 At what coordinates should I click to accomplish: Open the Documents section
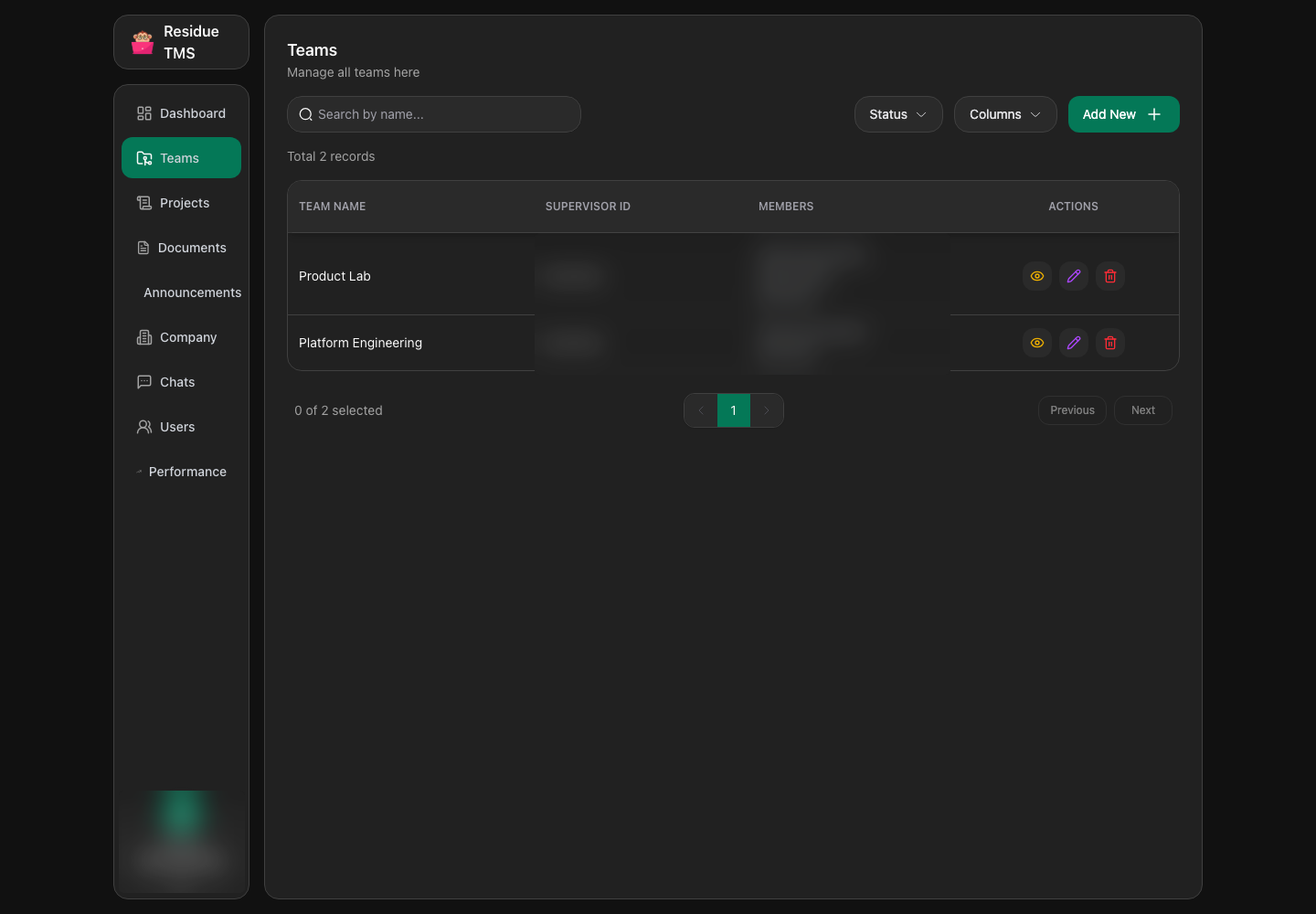(x=181, y=248)
